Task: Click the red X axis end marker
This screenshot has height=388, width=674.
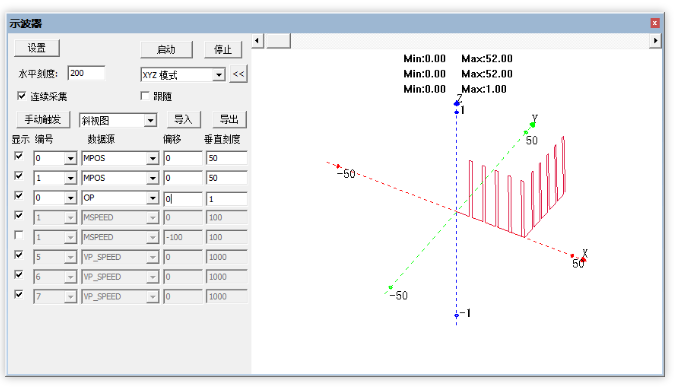Action: (583, 259)
